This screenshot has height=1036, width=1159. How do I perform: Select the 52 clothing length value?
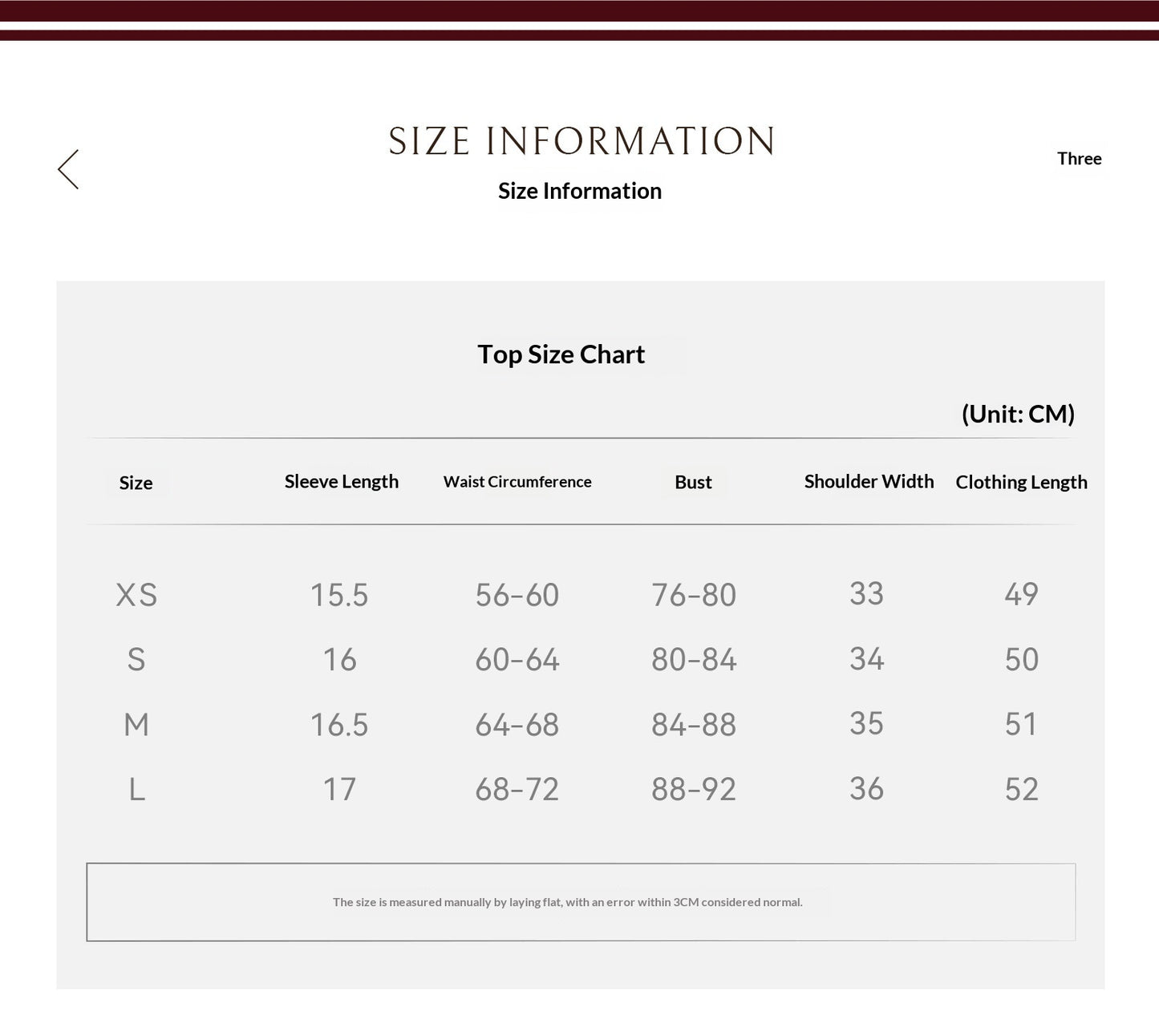(1022, 790)
